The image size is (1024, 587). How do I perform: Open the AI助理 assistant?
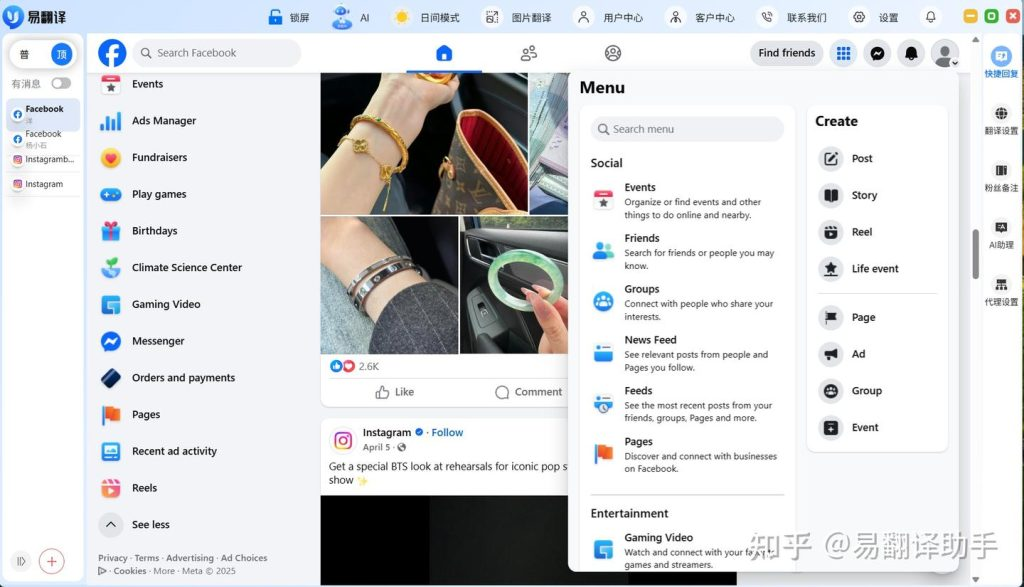click(x=1000, y=235)
